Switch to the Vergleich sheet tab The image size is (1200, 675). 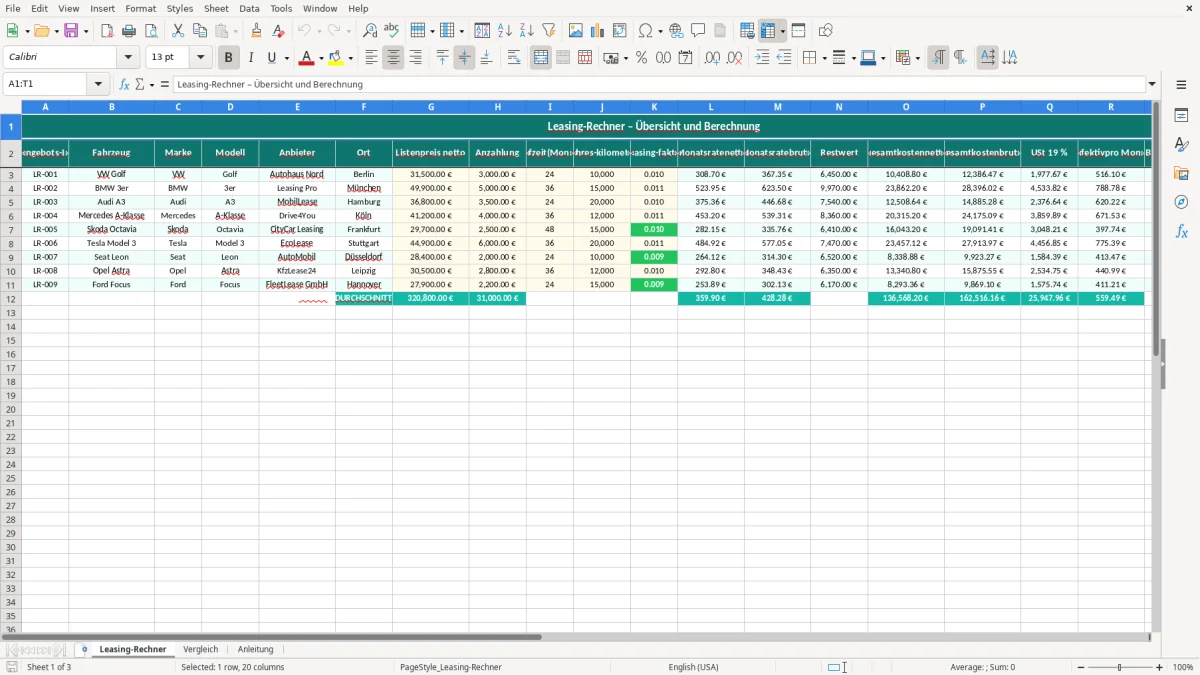coord(201,649)
